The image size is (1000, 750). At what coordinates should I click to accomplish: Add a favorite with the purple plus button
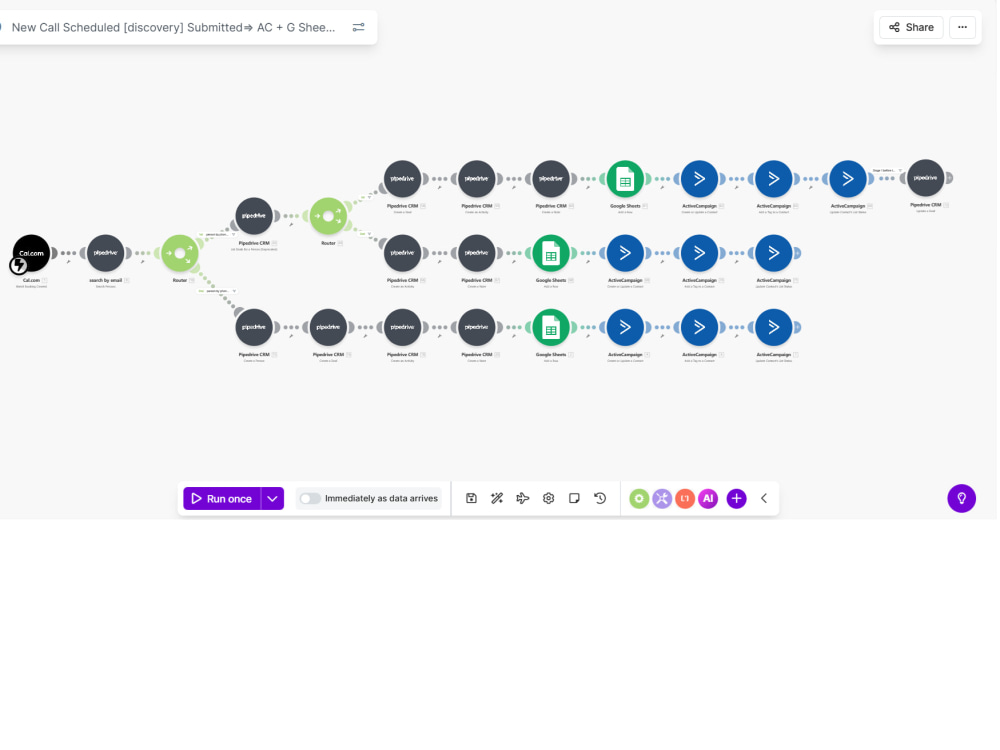737,498
